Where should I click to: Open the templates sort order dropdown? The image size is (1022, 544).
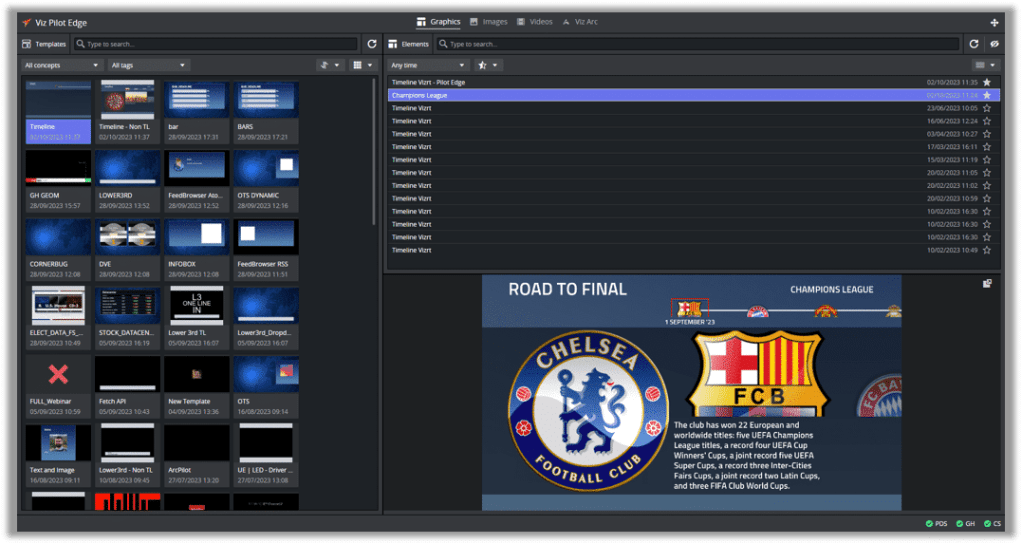coord(330,65)
